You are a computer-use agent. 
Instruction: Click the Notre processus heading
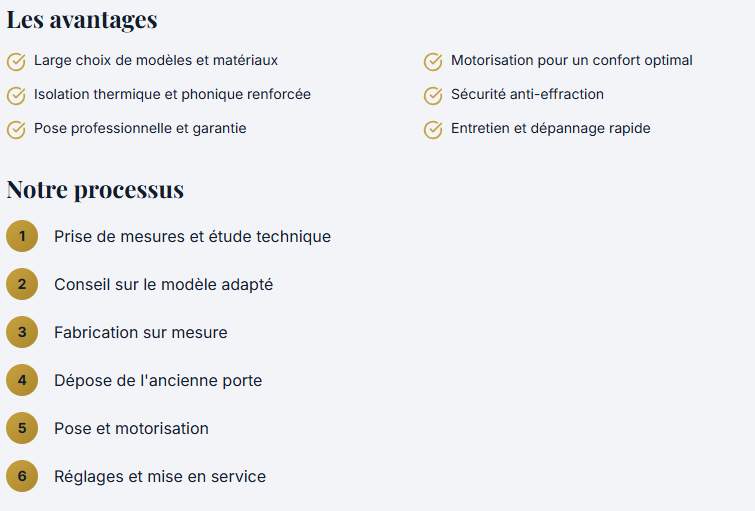[x=95, y=190]
